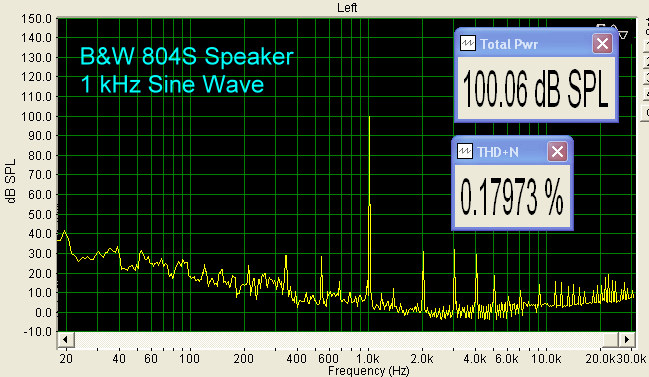Image resolution: width=649 pixels, height=377 pixels.
Task: Click the 10.0k frequency axis label
Action: (x=546, y=358)
